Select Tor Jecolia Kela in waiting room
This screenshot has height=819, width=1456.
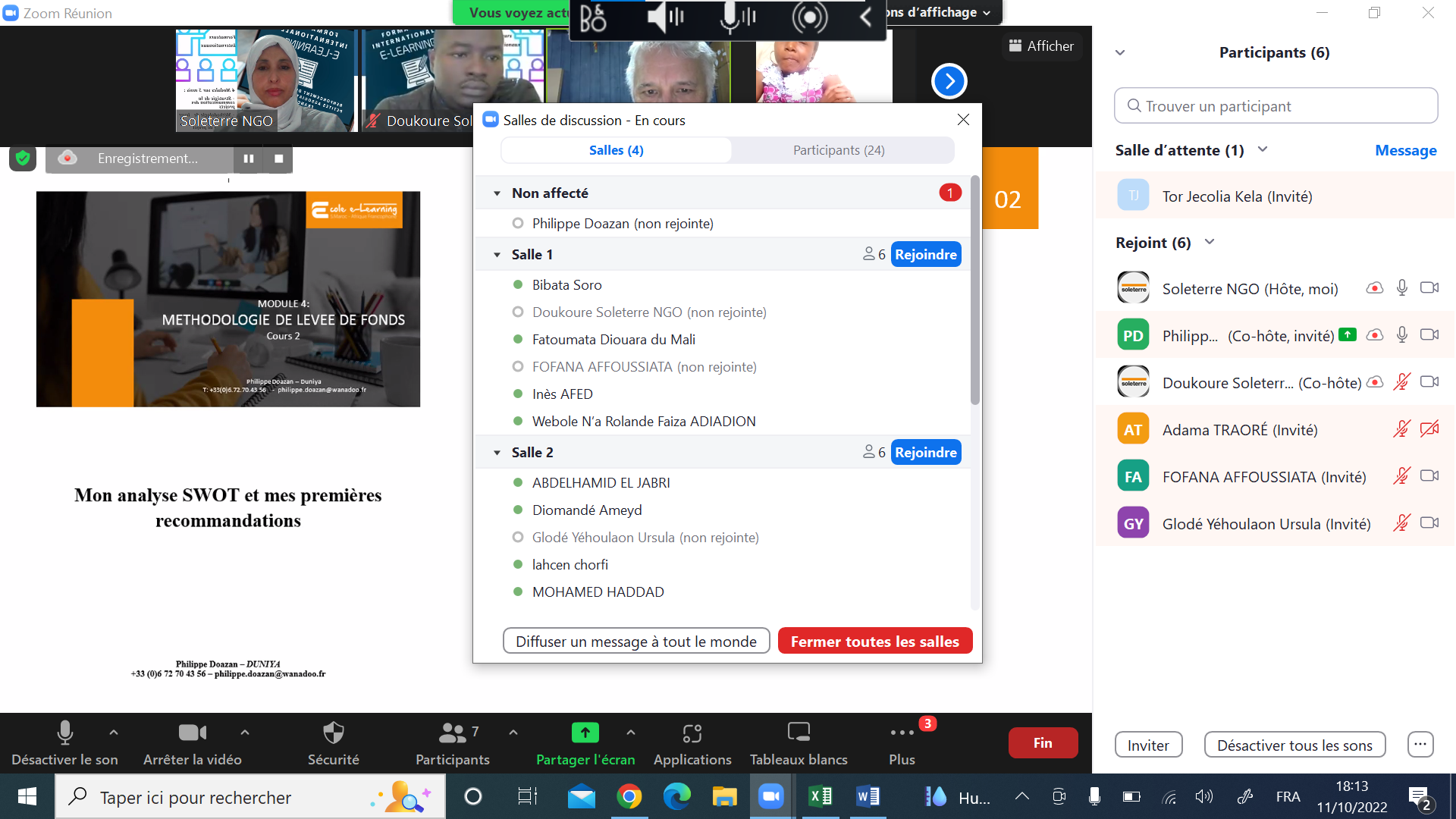pyautogui.click(x=1275, y=196)
